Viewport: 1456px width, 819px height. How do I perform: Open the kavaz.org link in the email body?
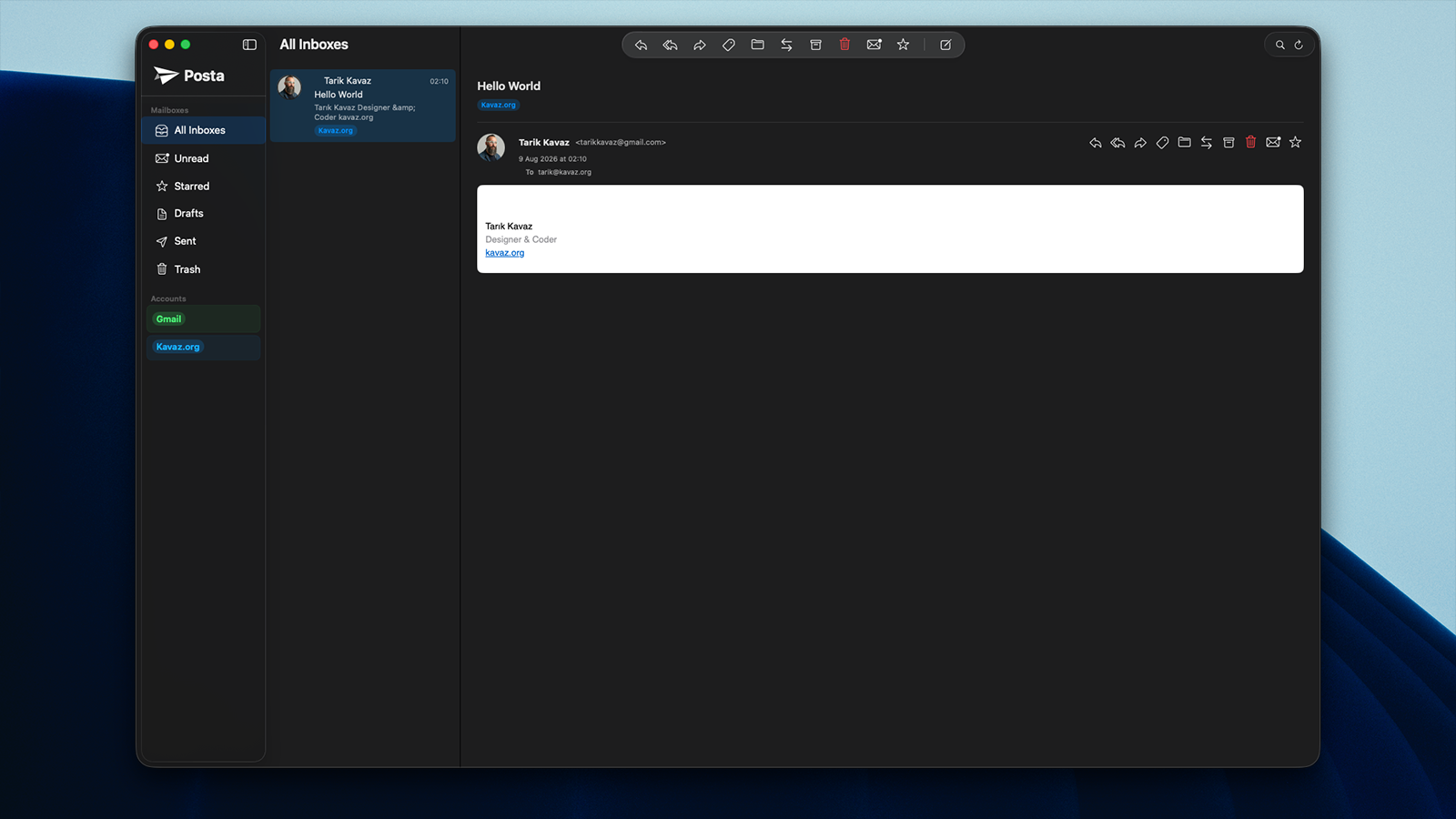505,253
